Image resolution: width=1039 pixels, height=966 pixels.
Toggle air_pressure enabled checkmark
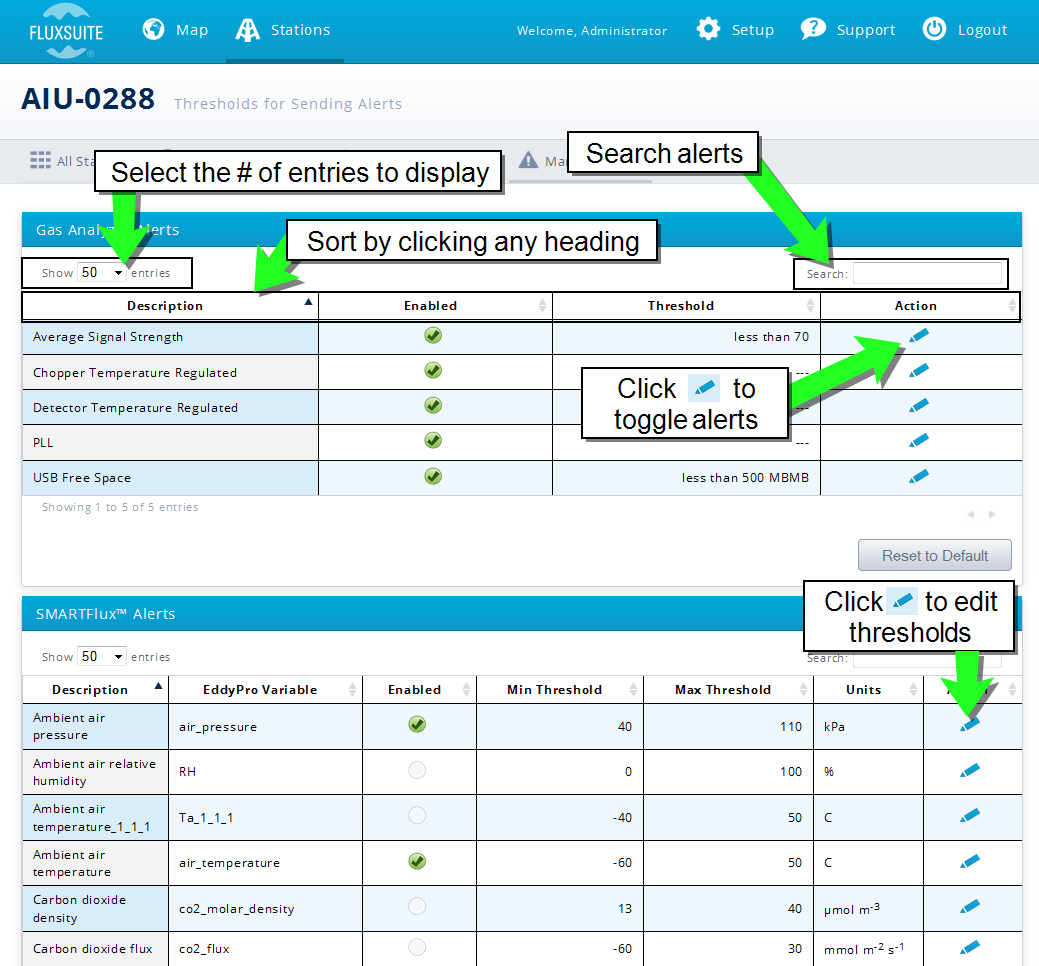[417, 724]
